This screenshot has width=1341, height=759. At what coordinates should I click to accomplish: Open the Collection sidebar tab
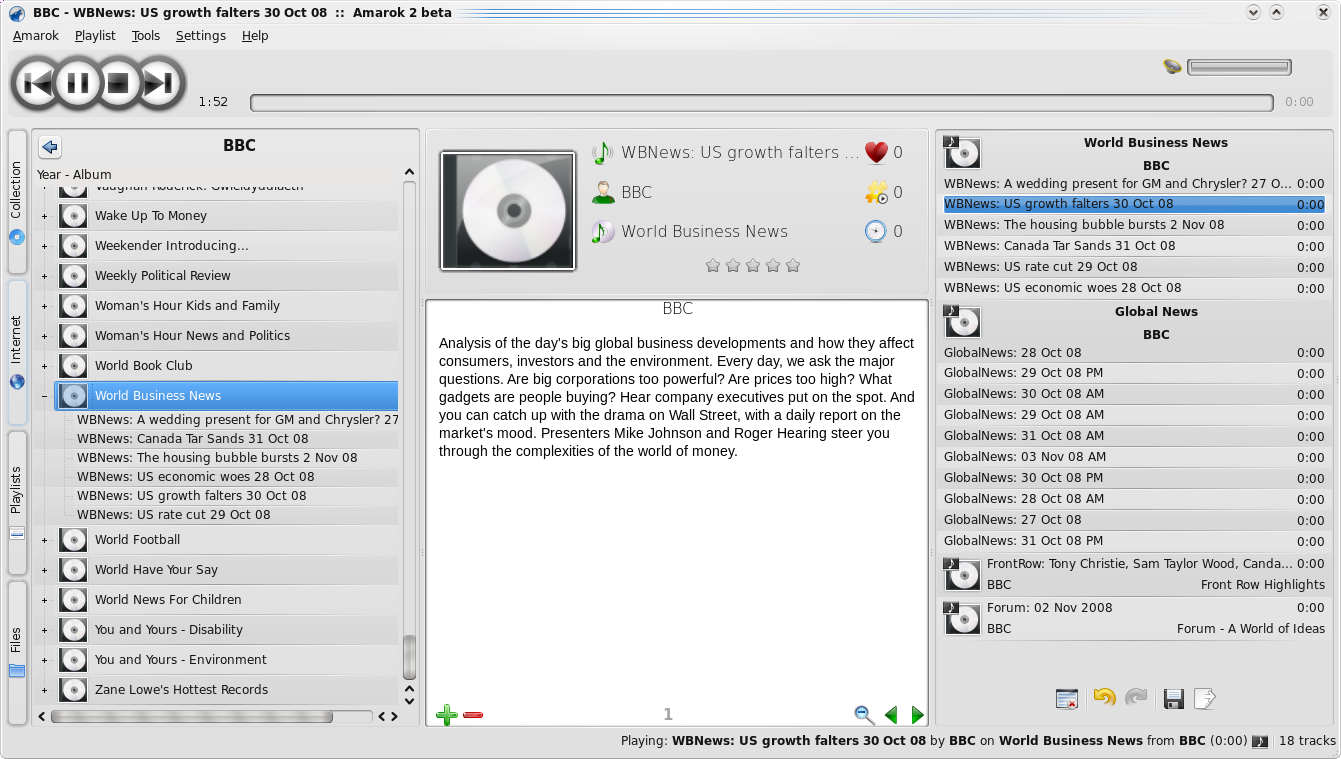tap(17, 201)
